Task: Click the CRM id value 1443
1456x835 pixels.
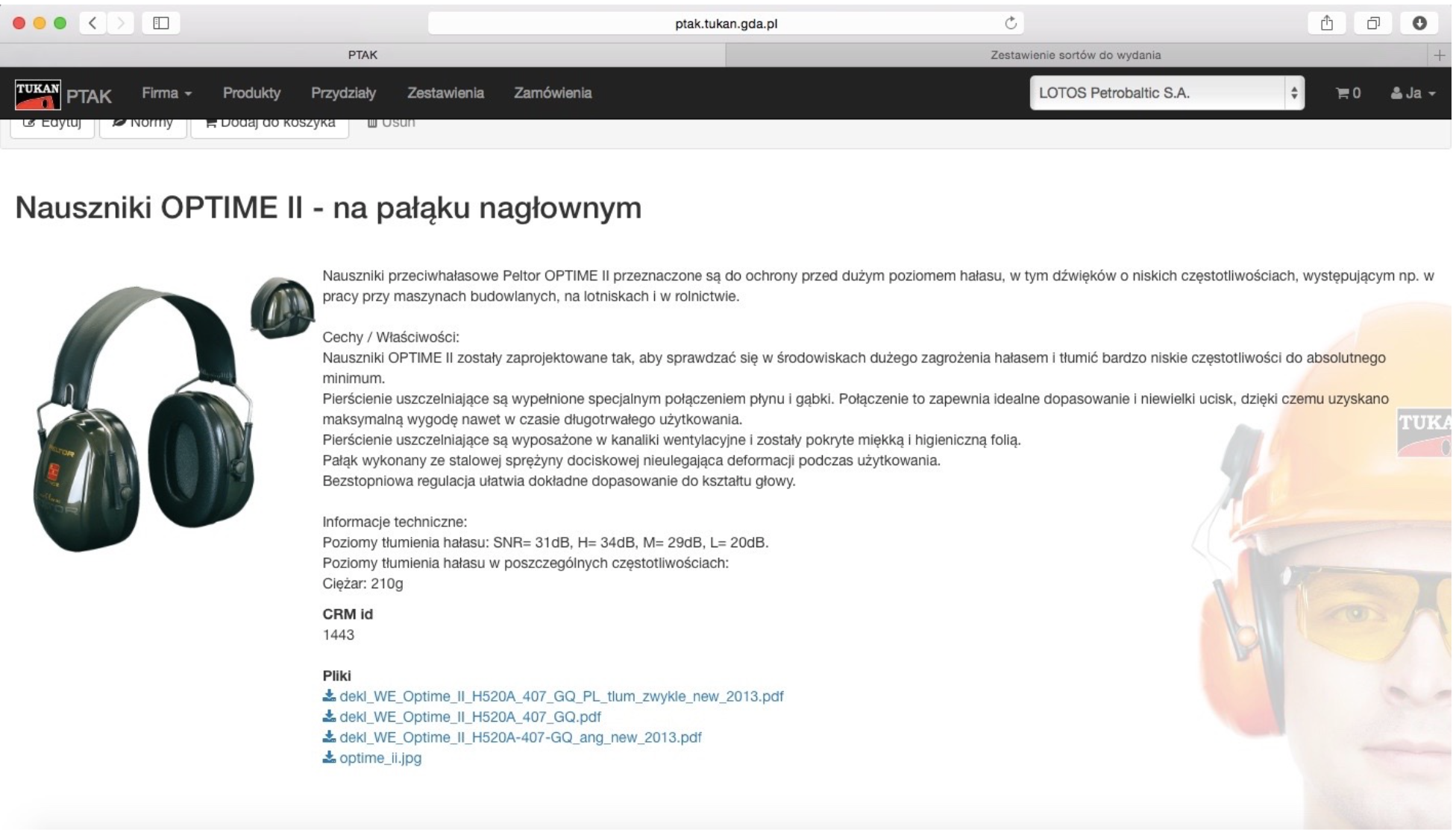Action: tap(338, 635)
